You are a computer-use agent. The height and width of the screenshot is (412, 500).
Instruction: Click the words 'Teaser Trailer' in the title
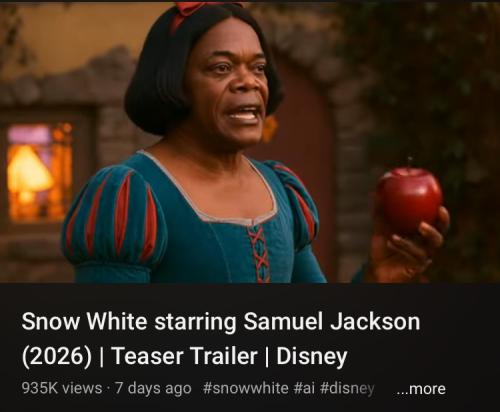185,356
